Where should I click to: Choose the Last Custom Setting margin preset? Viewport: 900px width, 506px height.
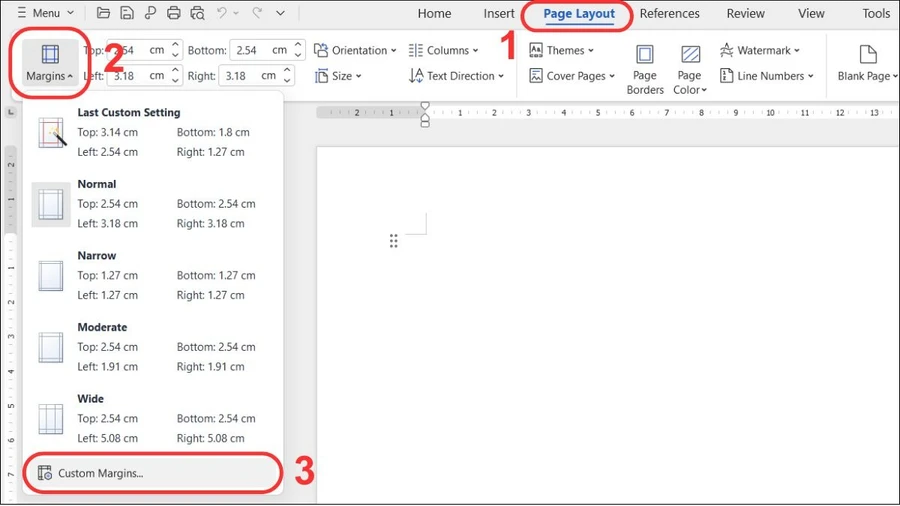153,132
